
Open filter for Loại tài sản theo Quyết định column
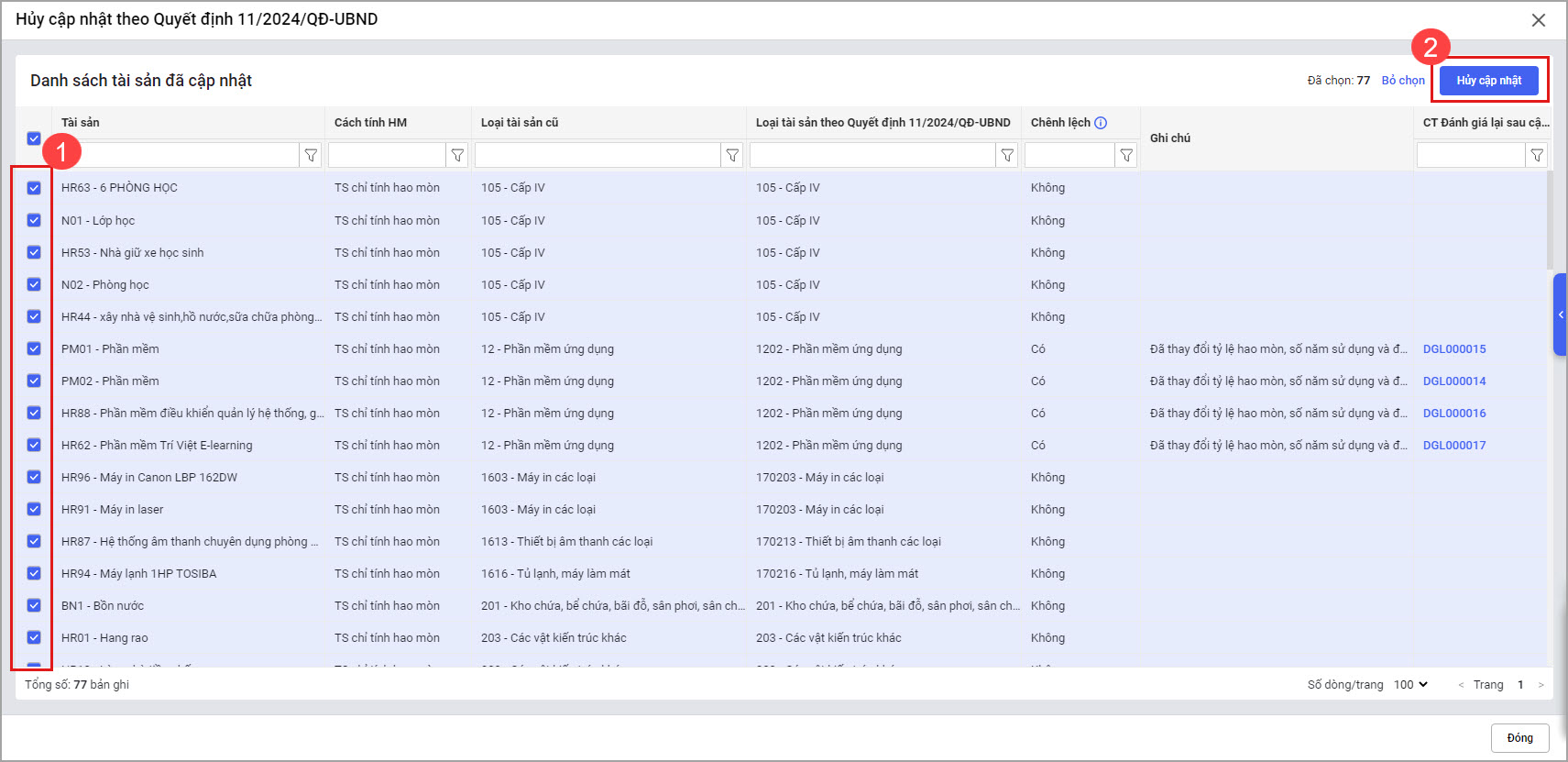click(1007, 156)
